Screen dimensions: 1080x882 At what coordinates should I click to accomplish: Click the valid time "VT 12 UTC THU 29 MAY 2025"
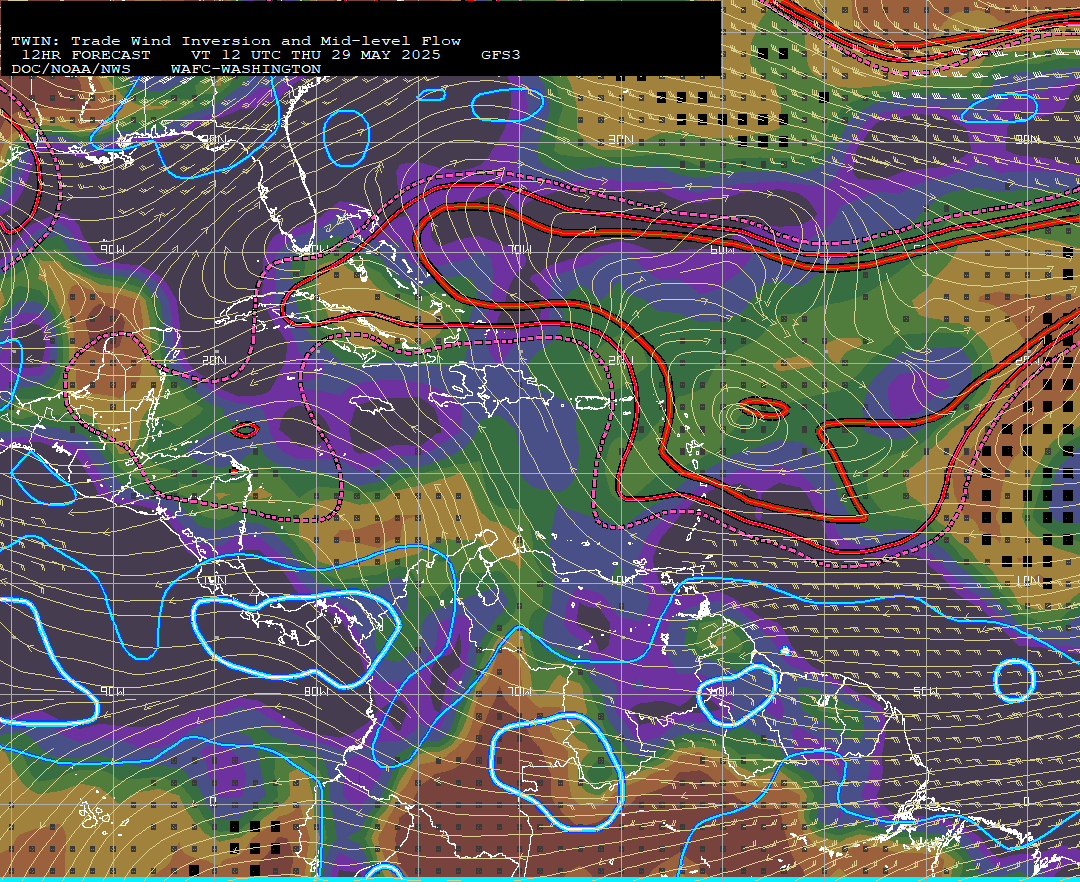(x=316, y=55)
